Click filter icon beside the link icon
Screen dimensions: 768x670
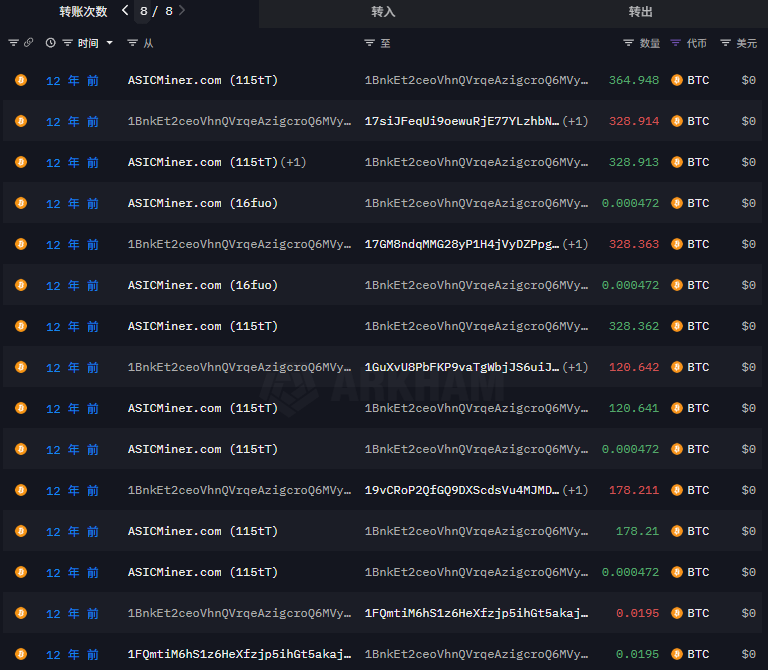tap(14, 43)
